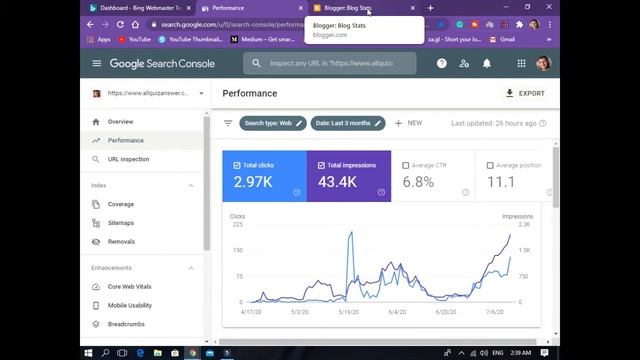Export the performance data
640x360 pixels.
coord(525,93)
